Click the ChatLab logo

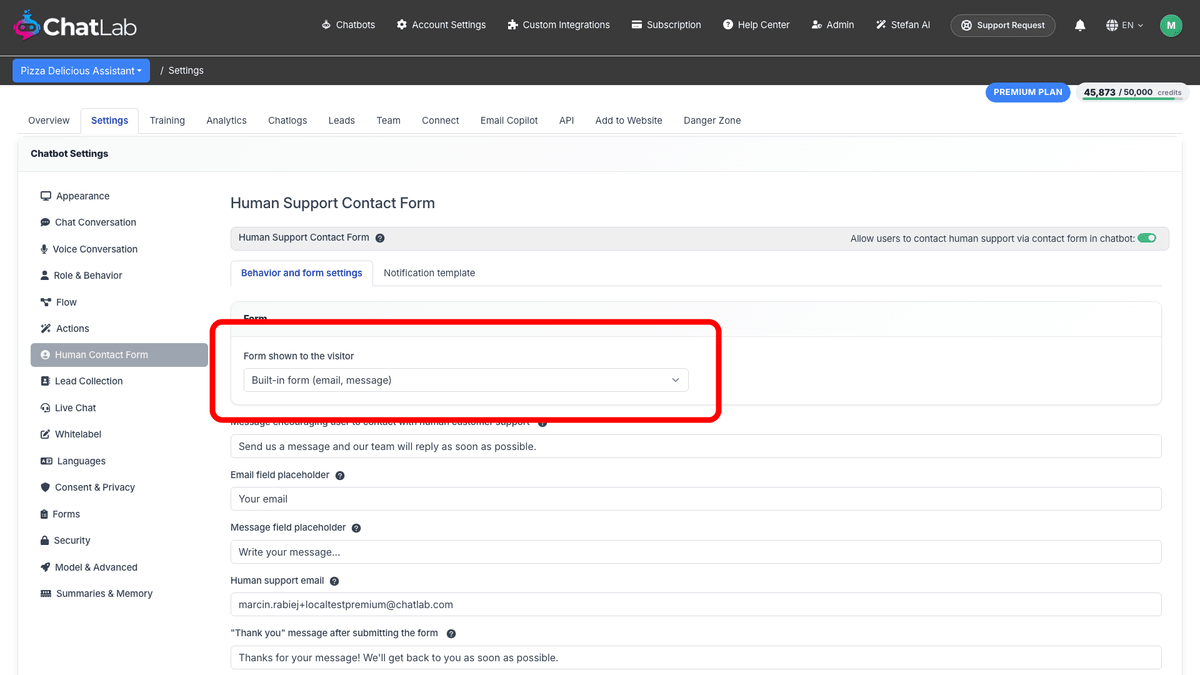click(75, 25)
